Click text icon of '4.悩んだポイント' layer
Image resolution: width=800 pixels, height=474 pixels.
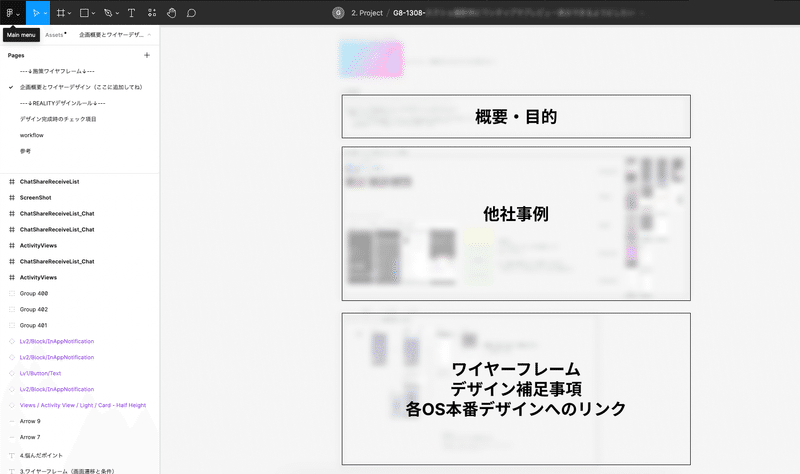(x=12, y=455)
